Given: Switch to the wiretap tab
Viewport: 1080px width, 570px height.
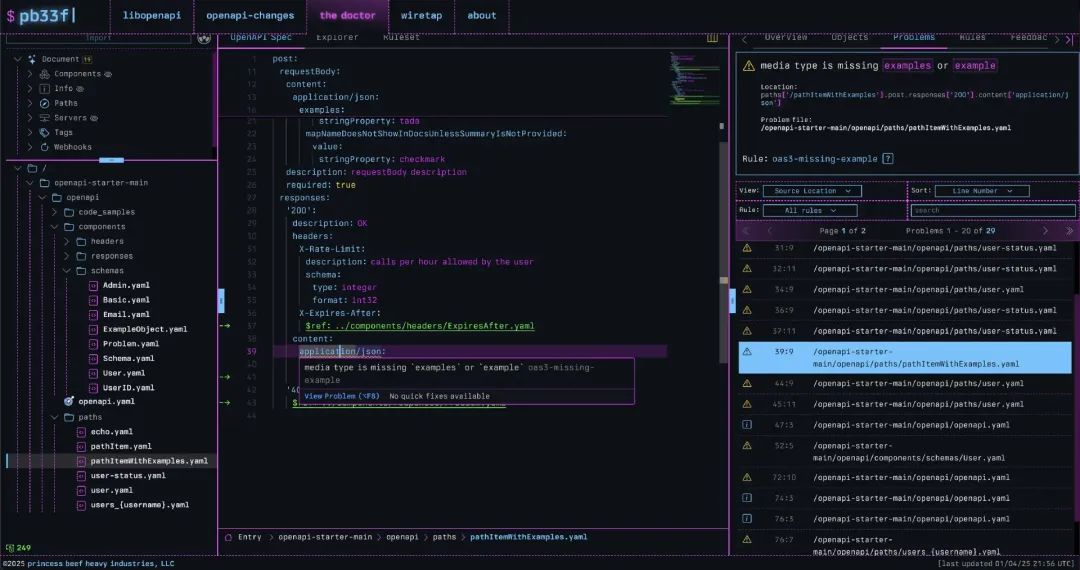Looking at the screenshot, I should 421,16.
